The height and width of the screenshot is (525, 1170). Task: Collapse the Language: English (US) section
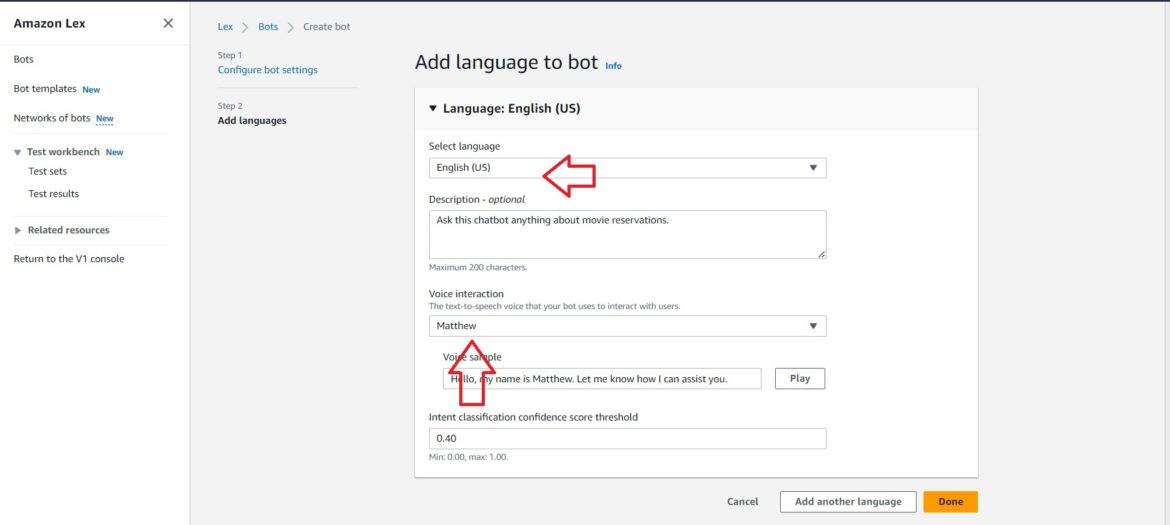click(x=433, y=108)
